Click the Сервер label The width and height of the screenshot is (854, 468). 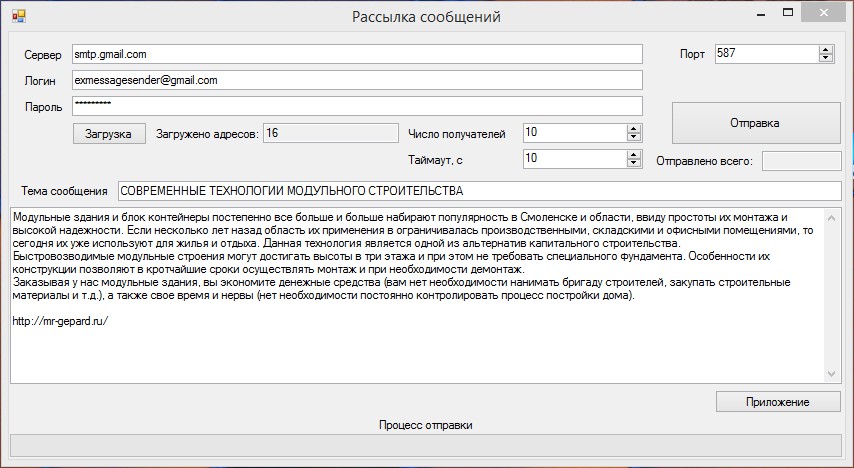[42, 55]
